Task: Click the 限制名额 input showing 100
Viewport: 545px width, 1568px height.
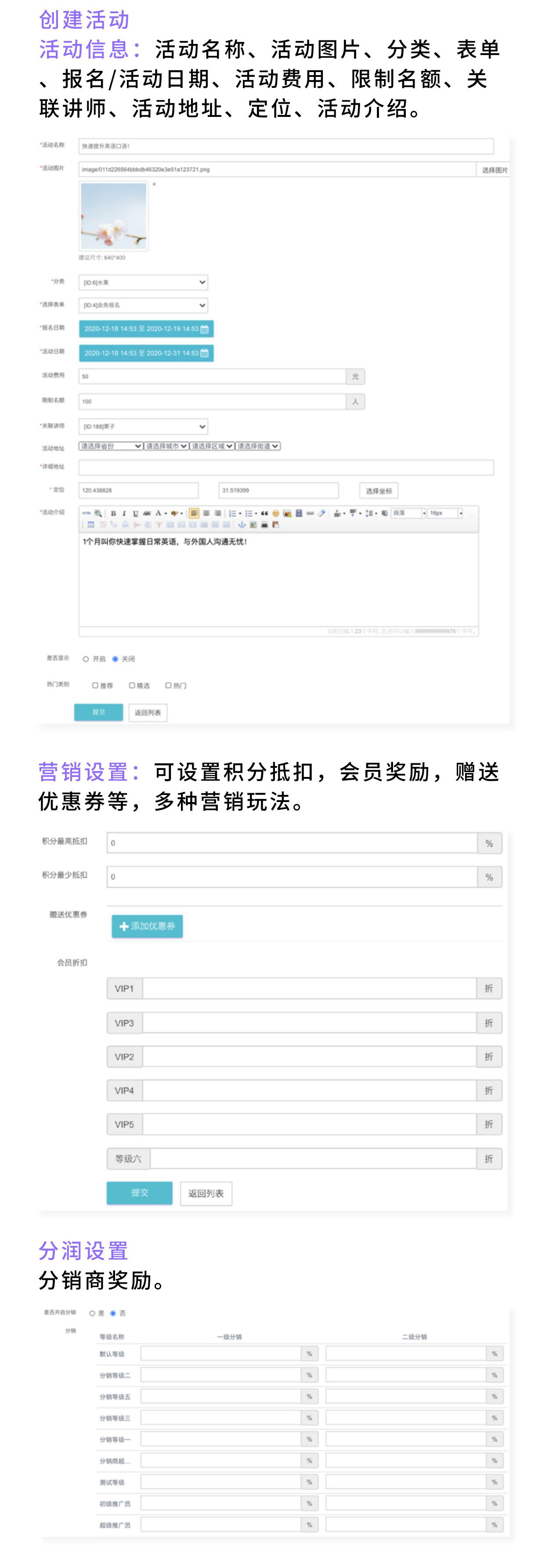Action: 212,402
